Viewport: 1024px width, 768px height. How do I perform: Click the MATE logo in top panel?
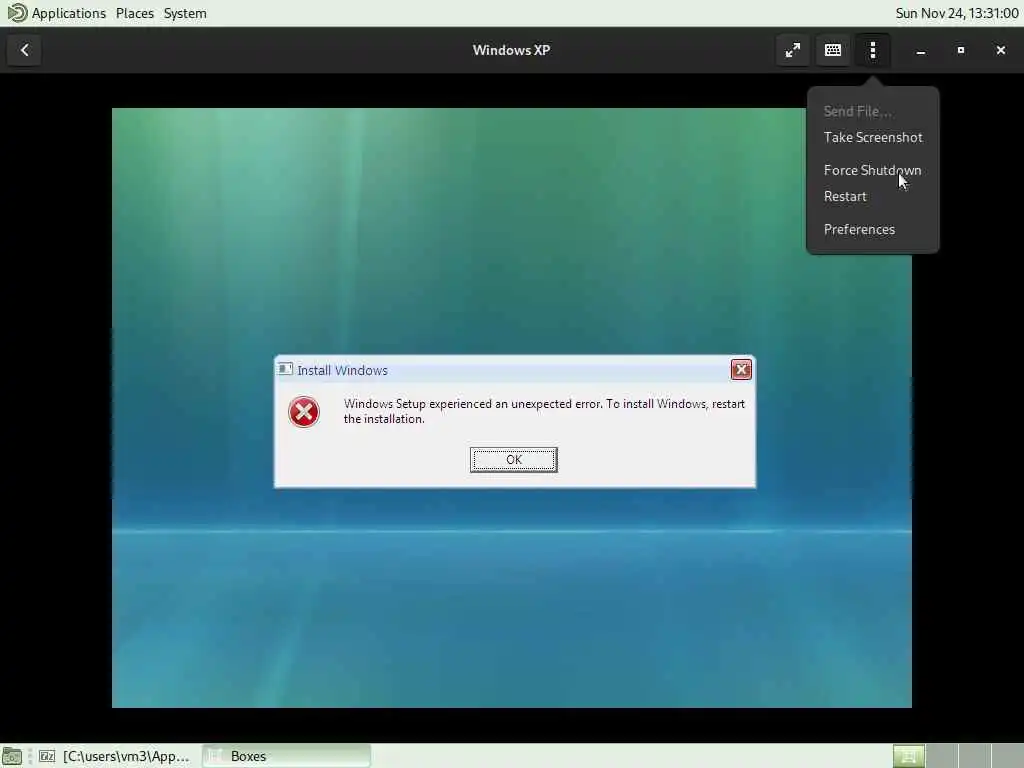click(16, 13)
